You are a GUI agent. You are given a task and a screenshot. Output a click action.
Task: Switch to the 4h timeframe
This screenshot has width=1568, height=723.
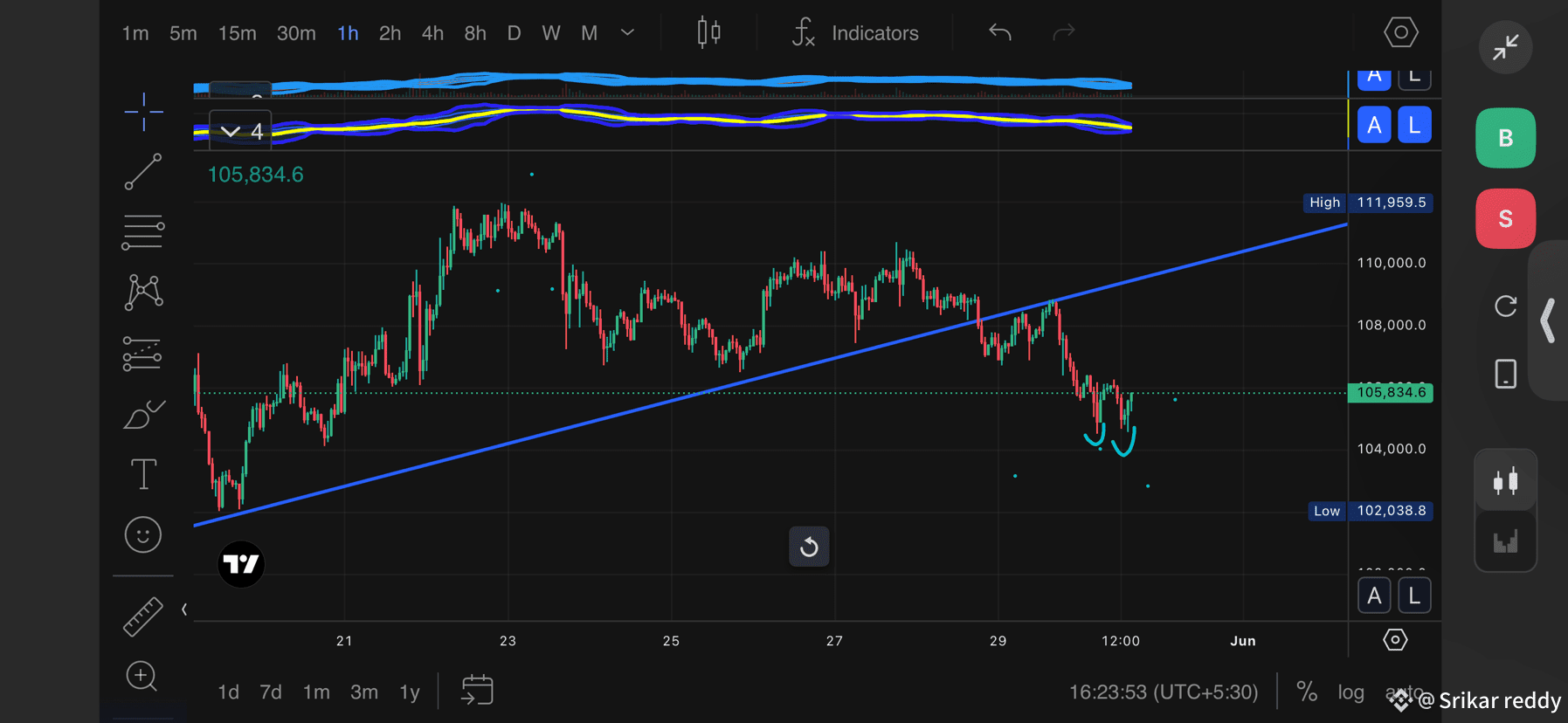point(432,33)
